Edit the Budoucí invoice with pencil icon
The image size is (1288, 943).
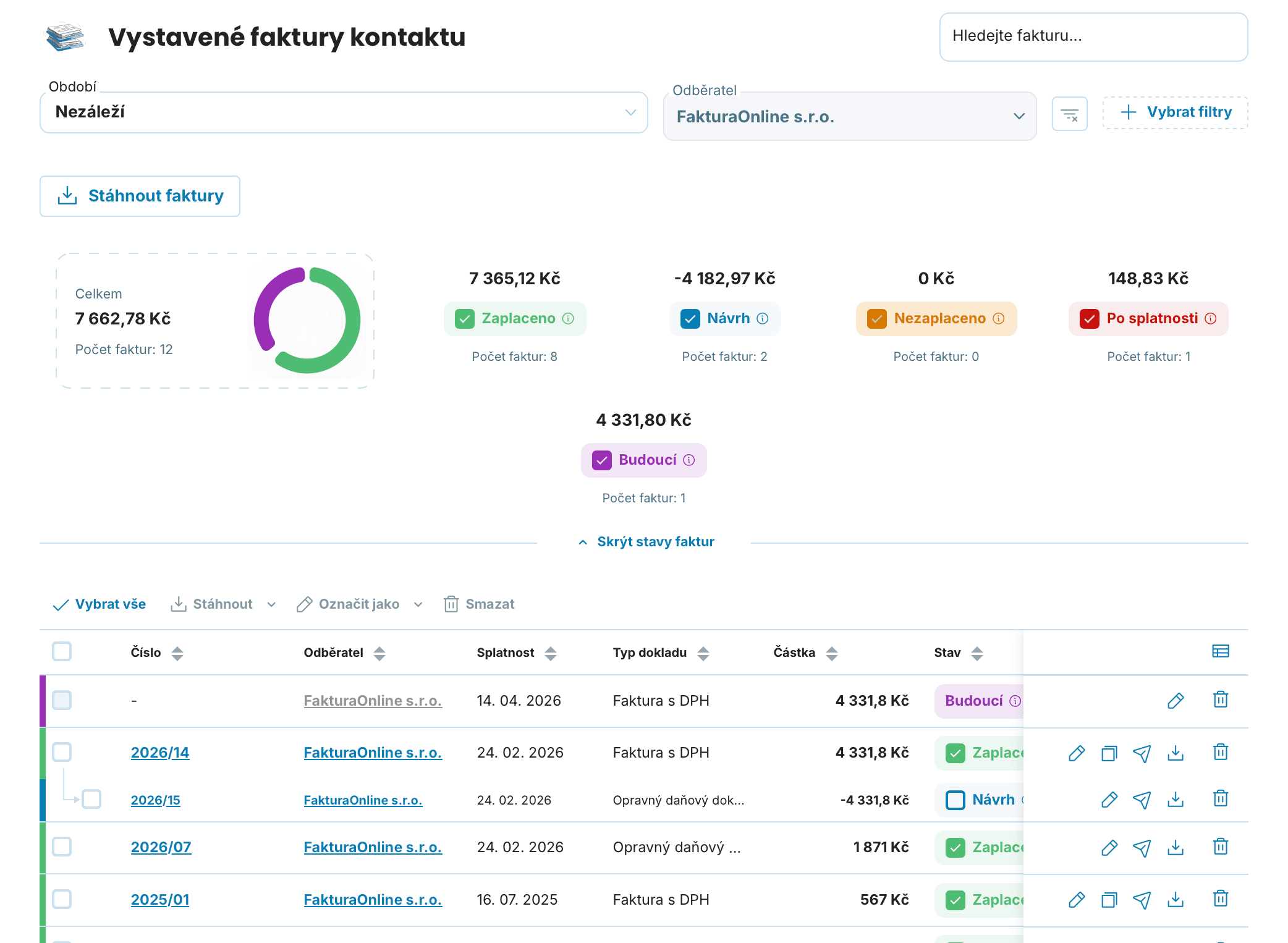pyautogui.click(x=1176, y=700)
